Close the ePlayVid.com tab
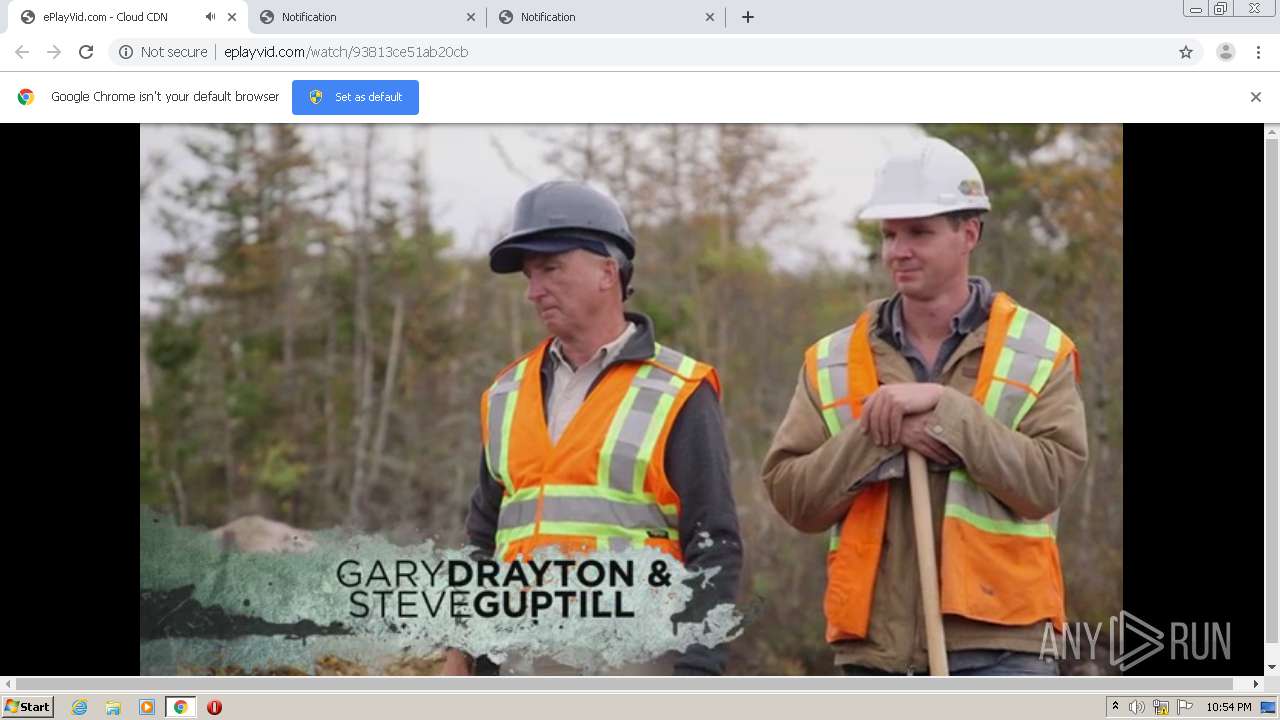 click(x=232, y=17)
